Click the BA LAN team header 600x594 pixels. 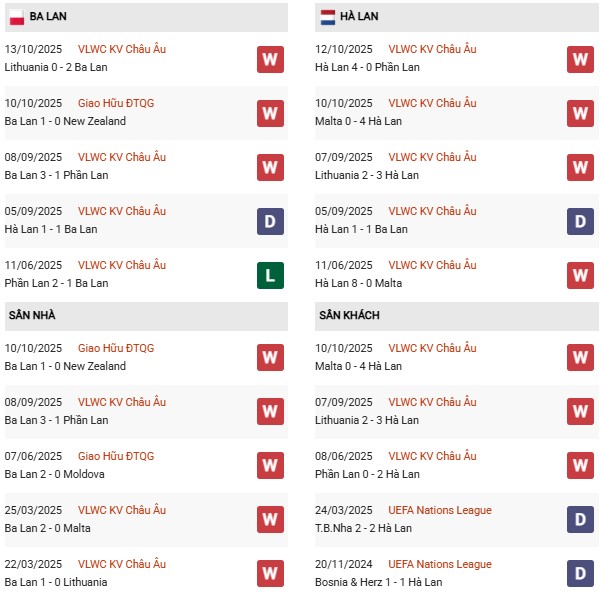[x=49, y=17]
